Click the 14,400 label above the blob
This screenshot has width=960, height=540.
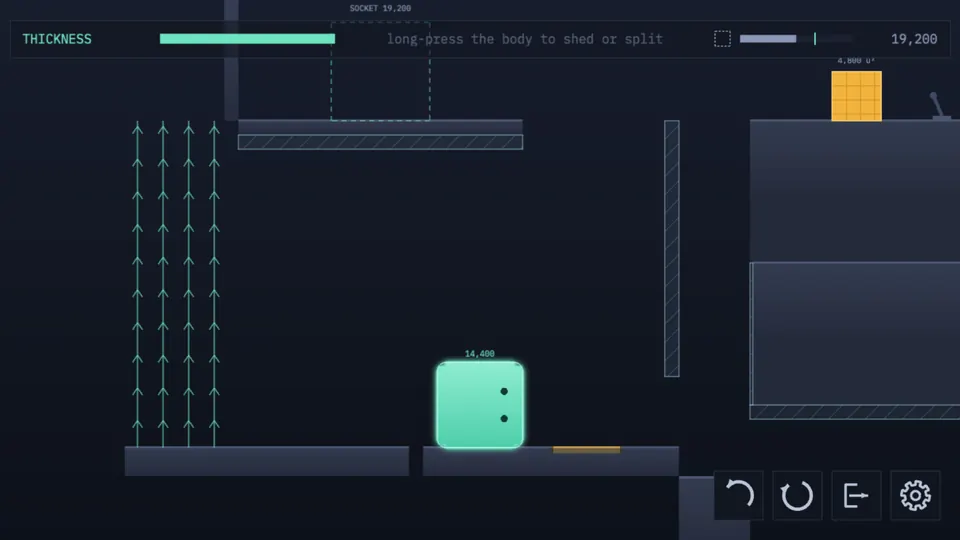pos(479,354)
